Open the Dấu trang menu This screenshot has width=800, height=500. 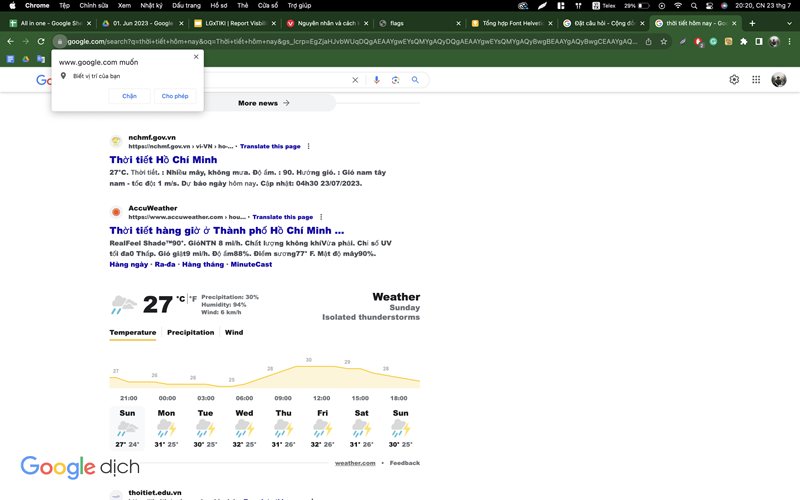coord(186,6)
